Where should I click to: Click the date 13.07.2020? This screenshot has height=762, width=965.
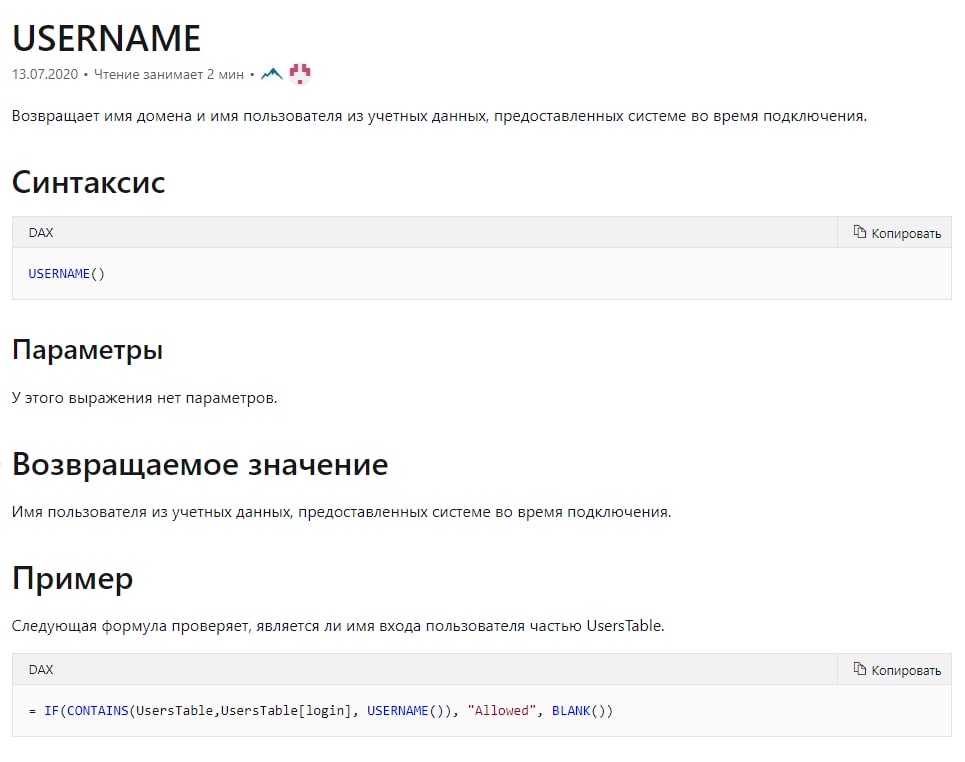(45, 74)
